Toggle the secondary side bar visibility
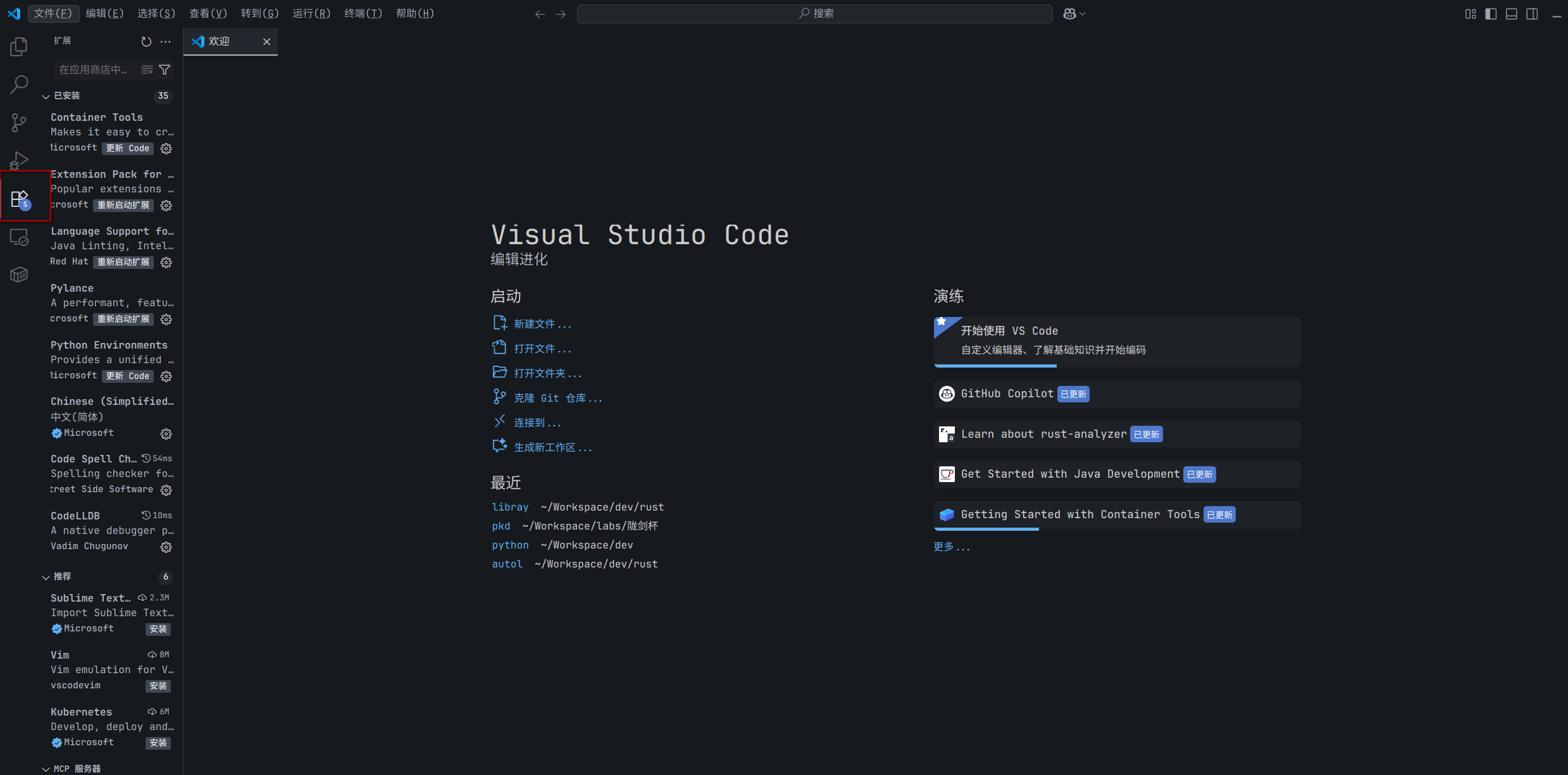 point(1532,14)
